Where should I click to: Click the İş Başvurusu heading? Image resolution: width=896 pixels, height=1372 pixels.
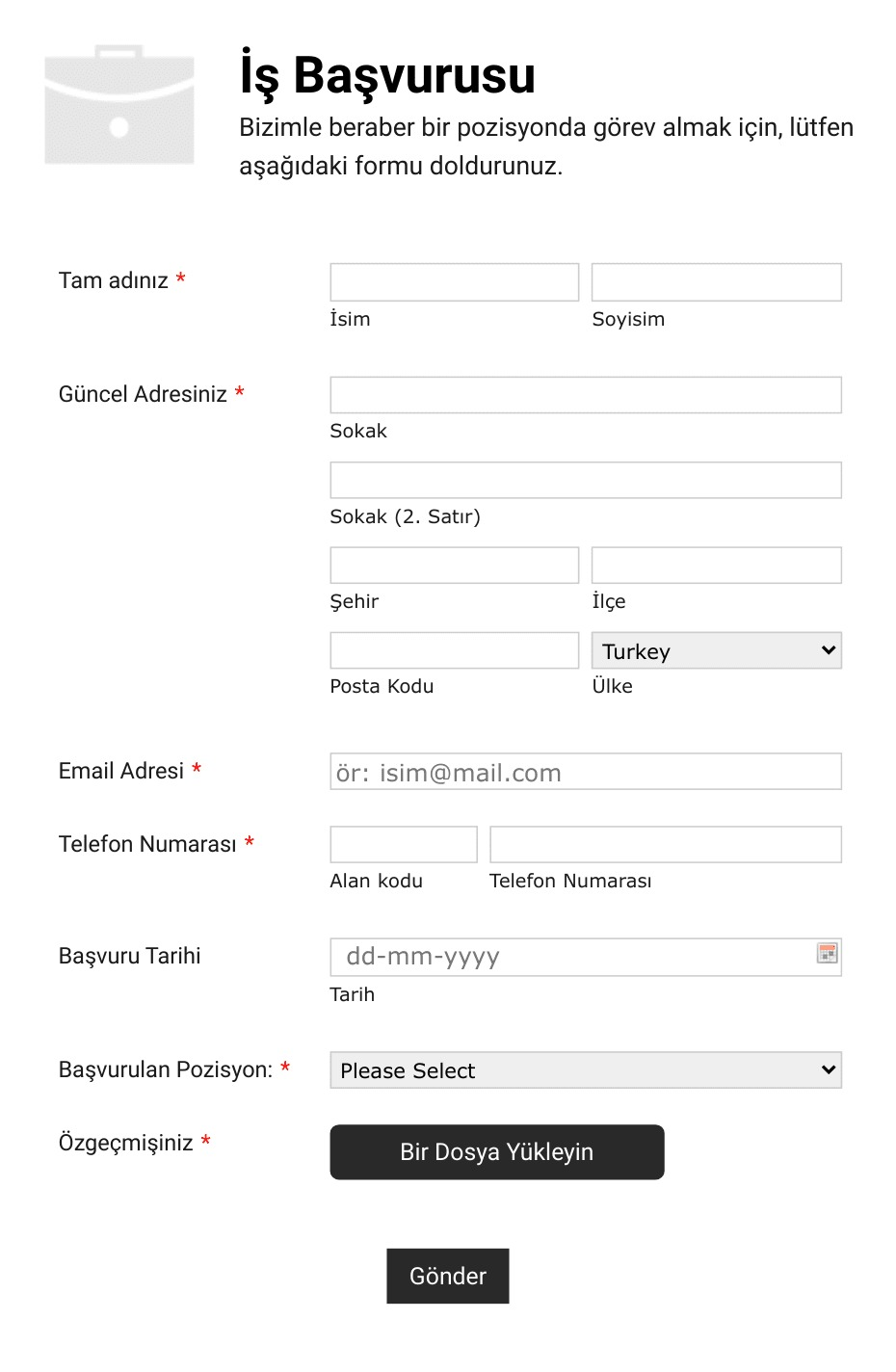point(387,75)
